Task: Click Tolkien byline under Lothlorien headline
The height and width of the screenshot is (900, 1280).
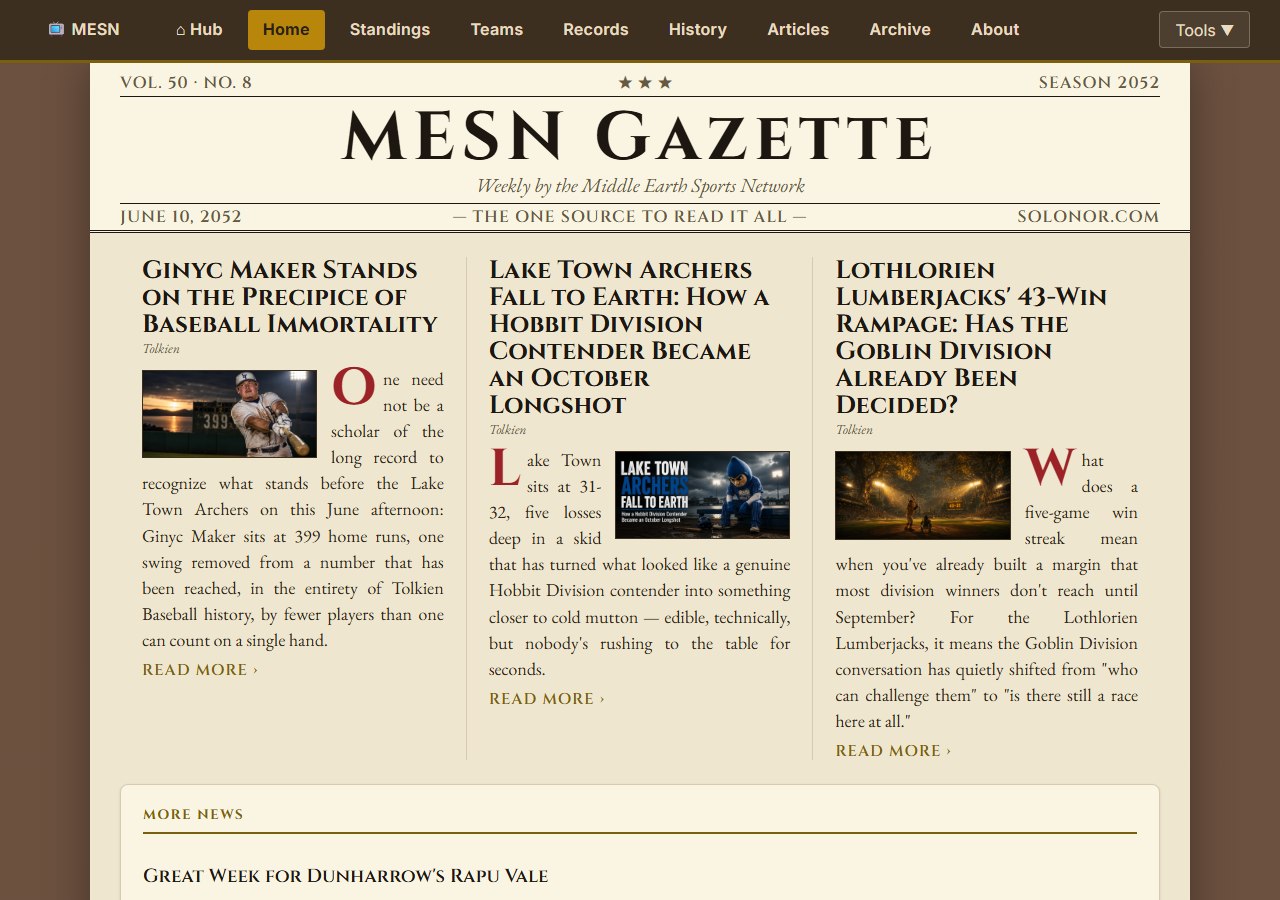Action: (x=855, y=430)
